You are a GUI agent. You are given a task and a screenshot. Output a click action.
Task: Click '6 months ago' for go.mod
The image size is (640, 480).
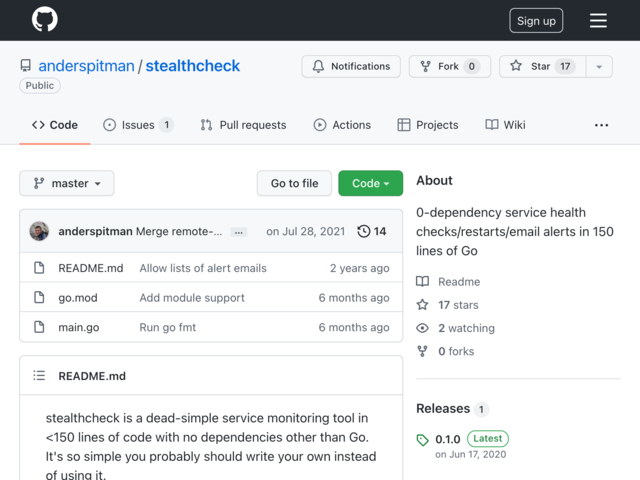(354, 298)
